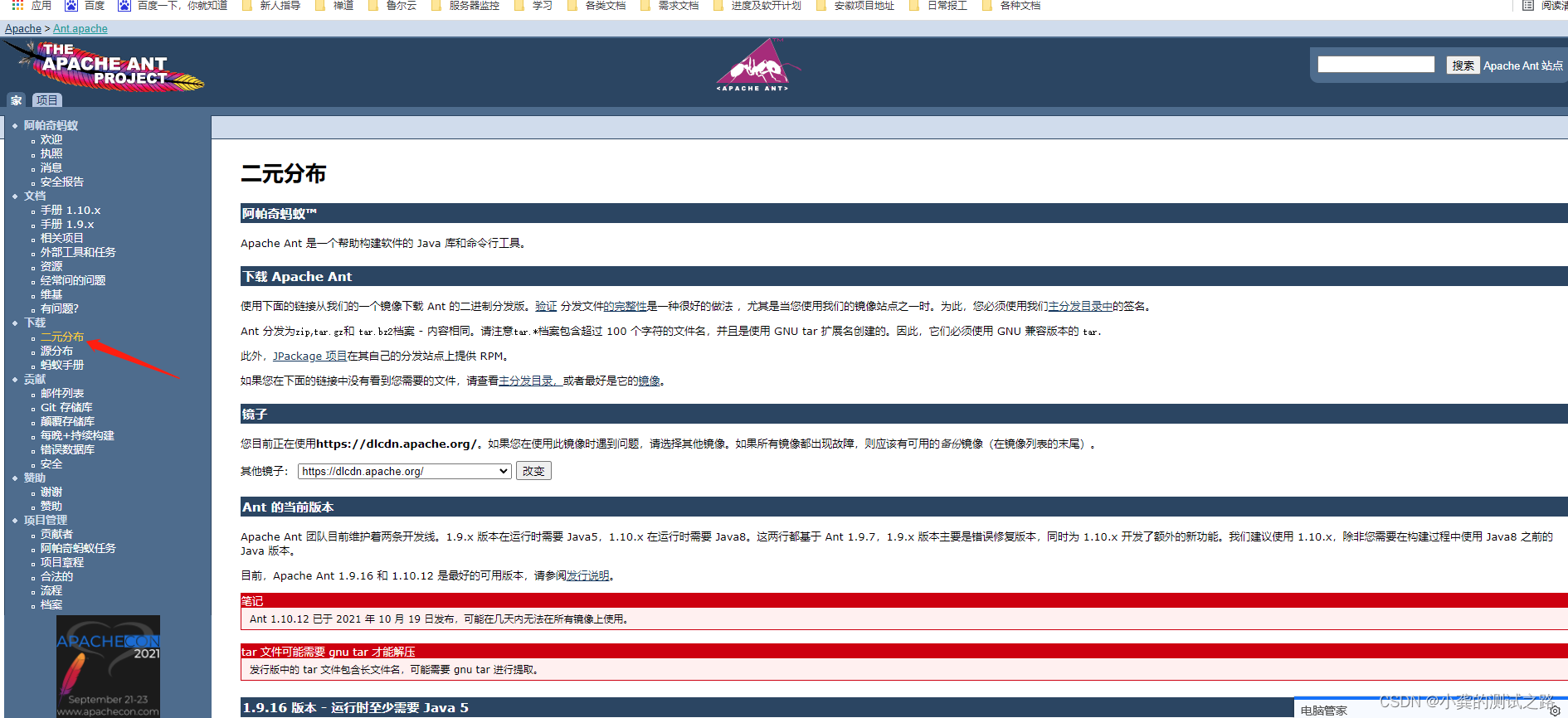This screenshot has height=718, width=1568.
Task: Click the ApacheCon 2021 banner image
Action: coord(108,666)
